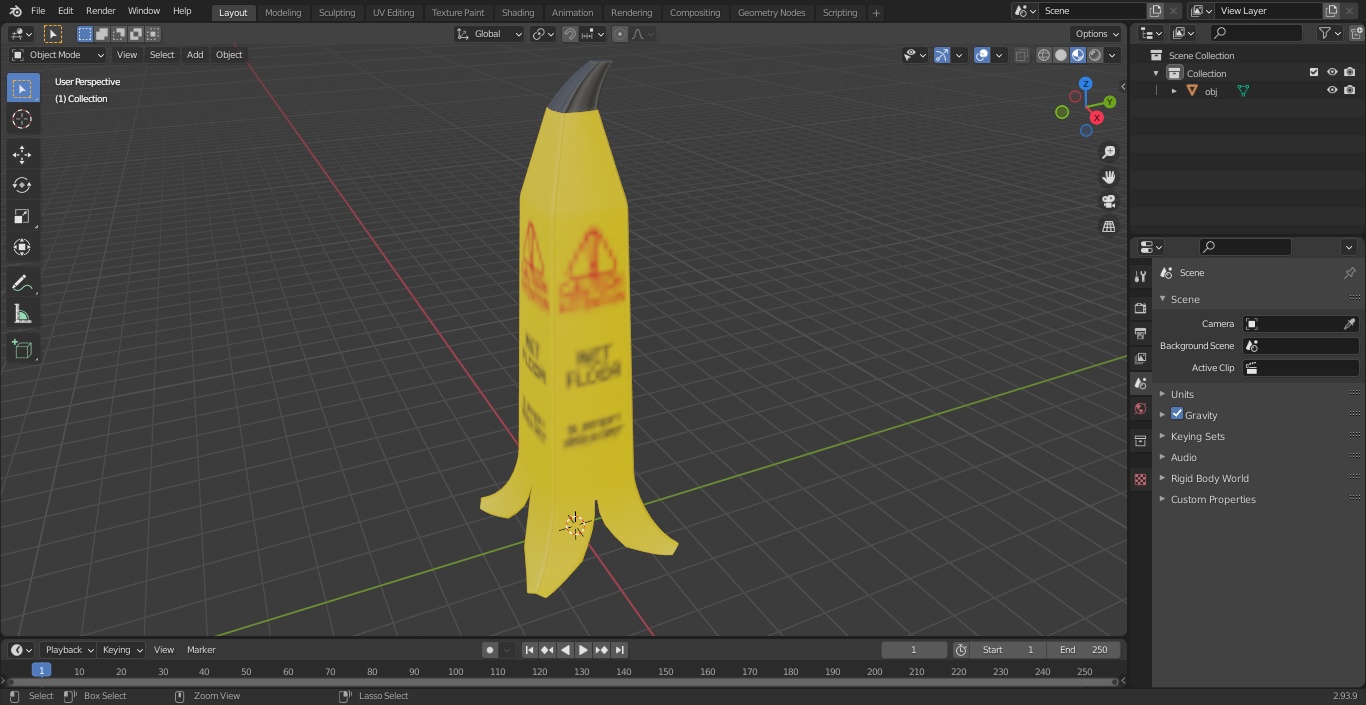Jump to the timeline end frame
This screenshot has width=1366, height=705.
pyautogui.click(x=619, y=650)
